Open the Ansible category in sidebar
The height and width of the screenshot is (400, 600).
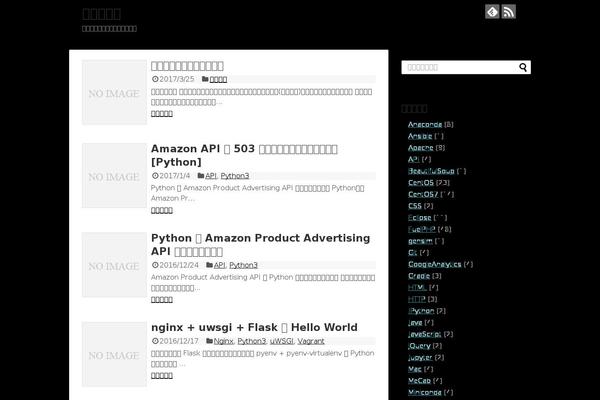pyautogui.click(x=420, y=136)
